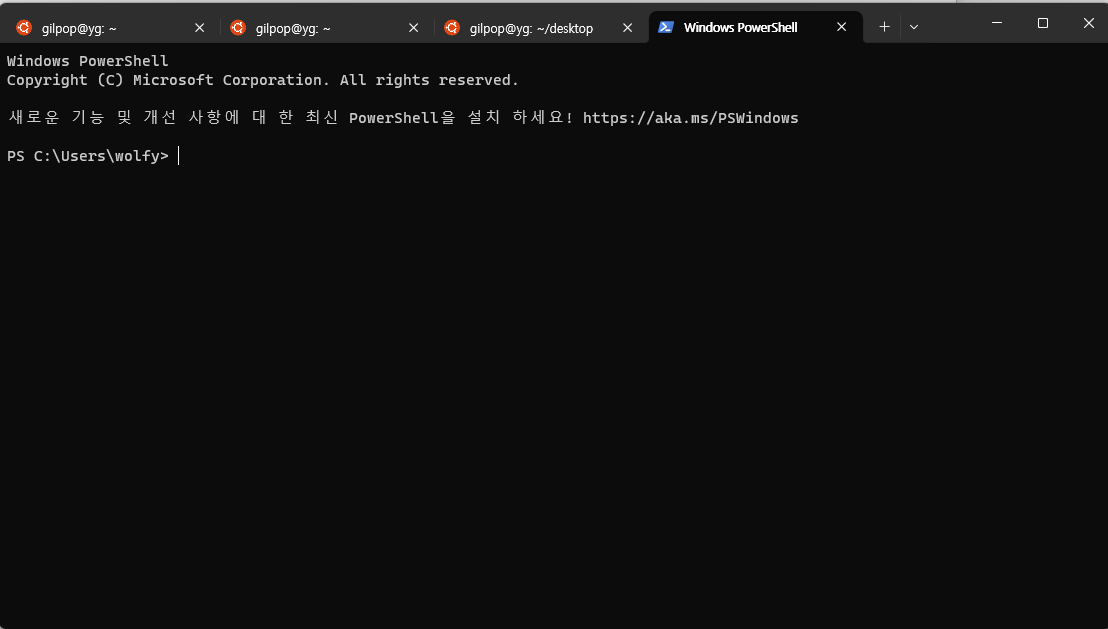This screenshot has width=1108, height=629.
Task: Close the second gilpop@yg: ~ tab
Action: coord(413,28)
